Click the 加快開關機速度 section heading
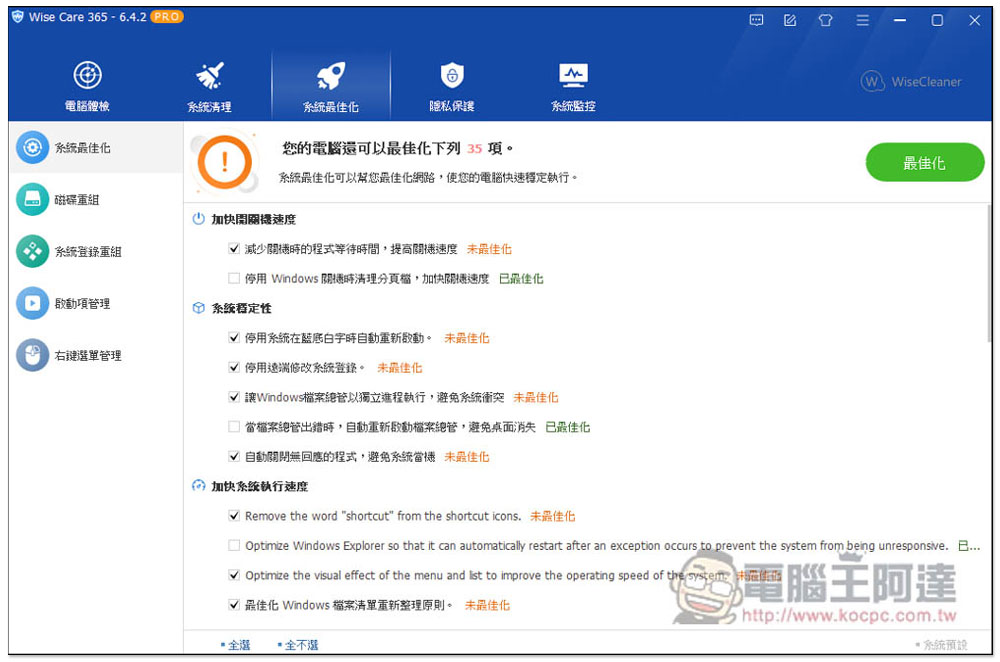This screenshot has width=1000, height=662. click(254, 219)
